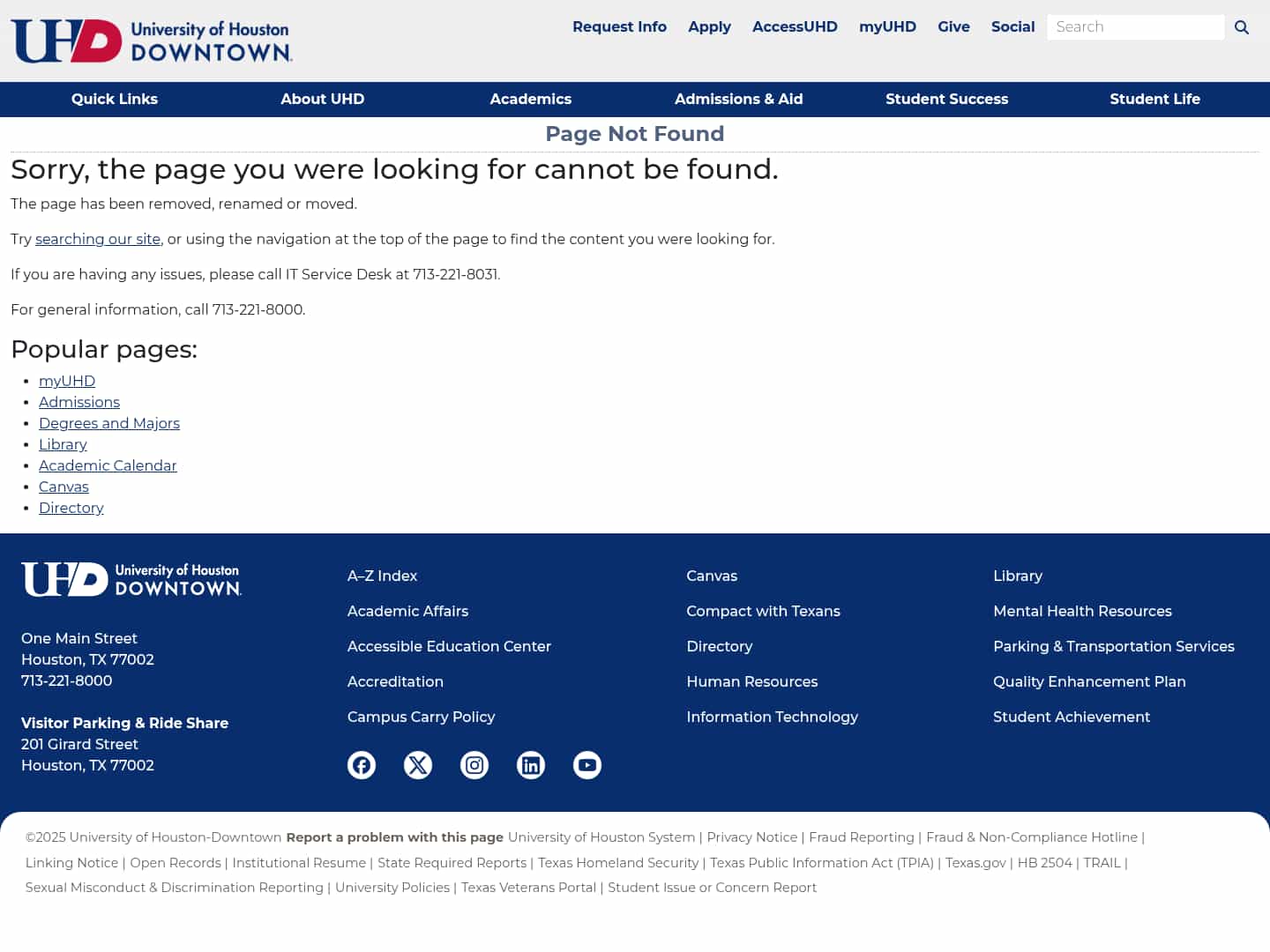Open the LinkedIn social icon

click(531, 765)
